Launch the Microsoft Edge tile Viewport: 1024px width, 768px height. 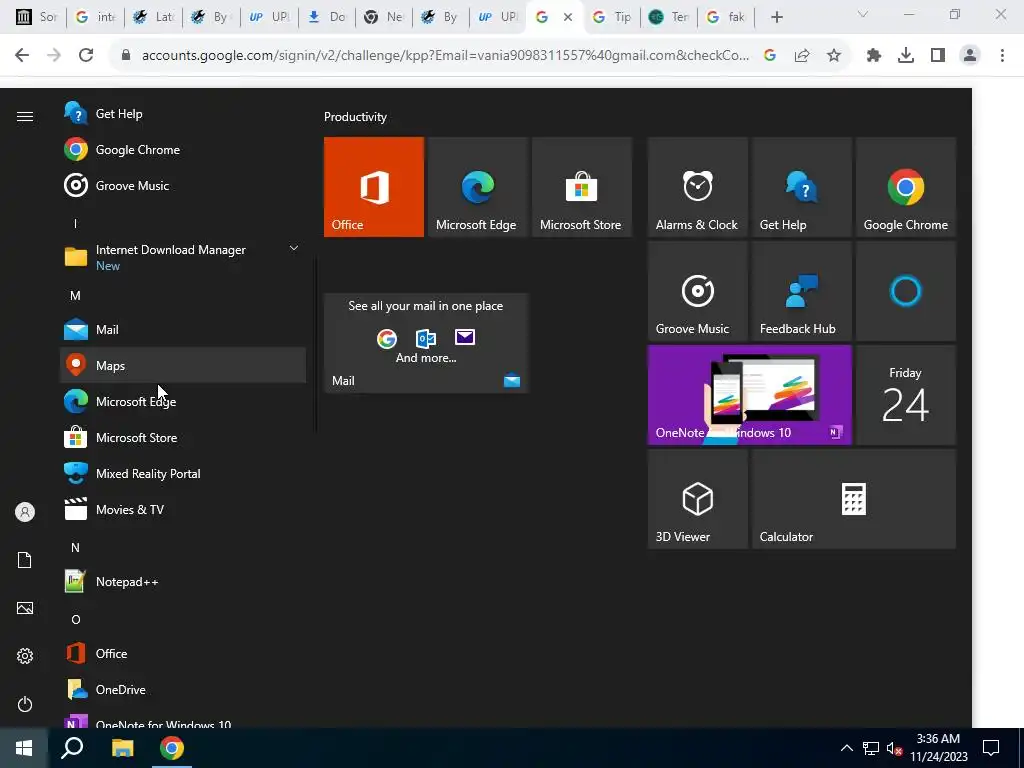coord(477,187)
